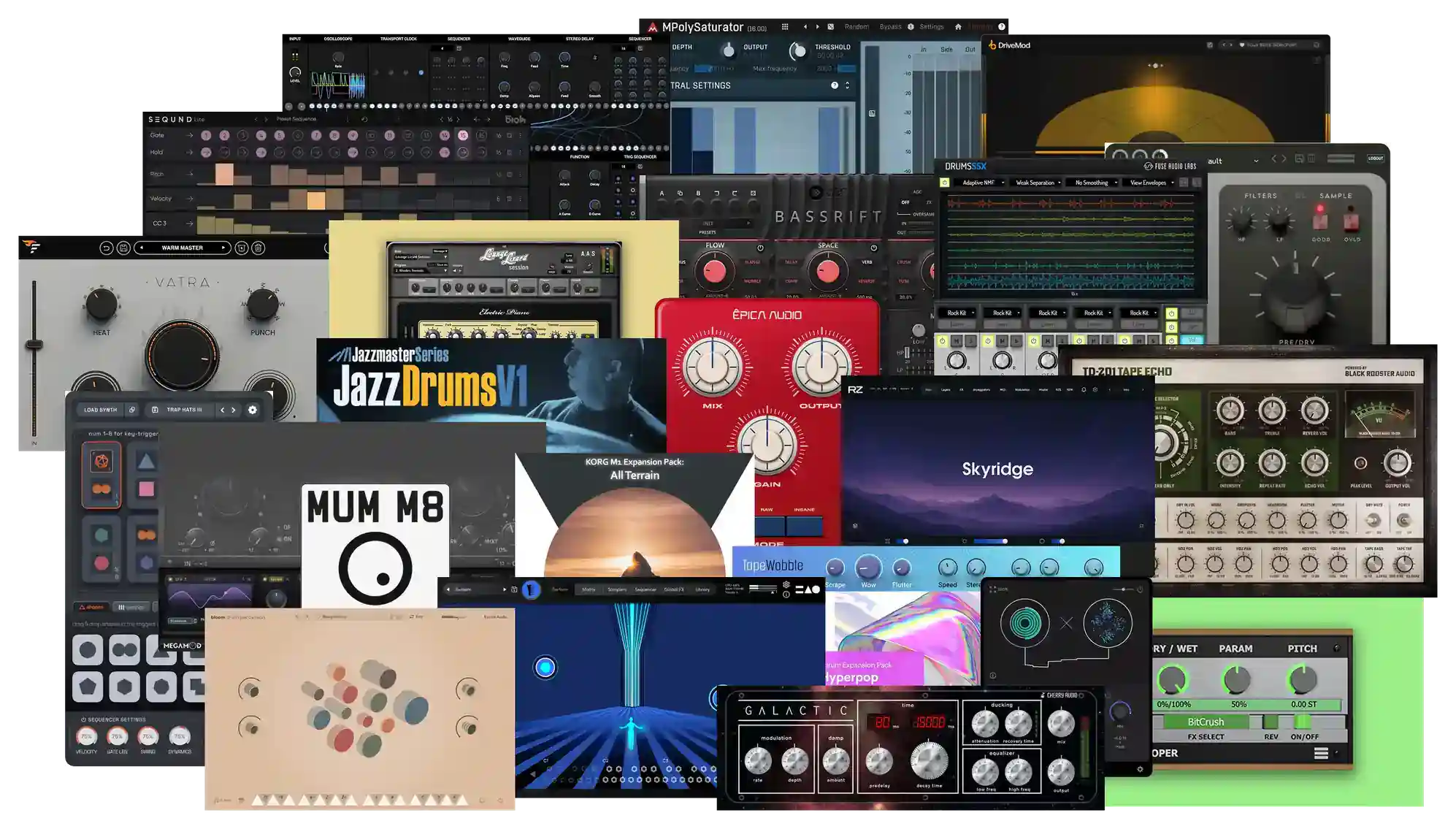Open the Adaptive NMF dropdown
This screenshot has width=1456, height=829.
click(x=982, y=183)
